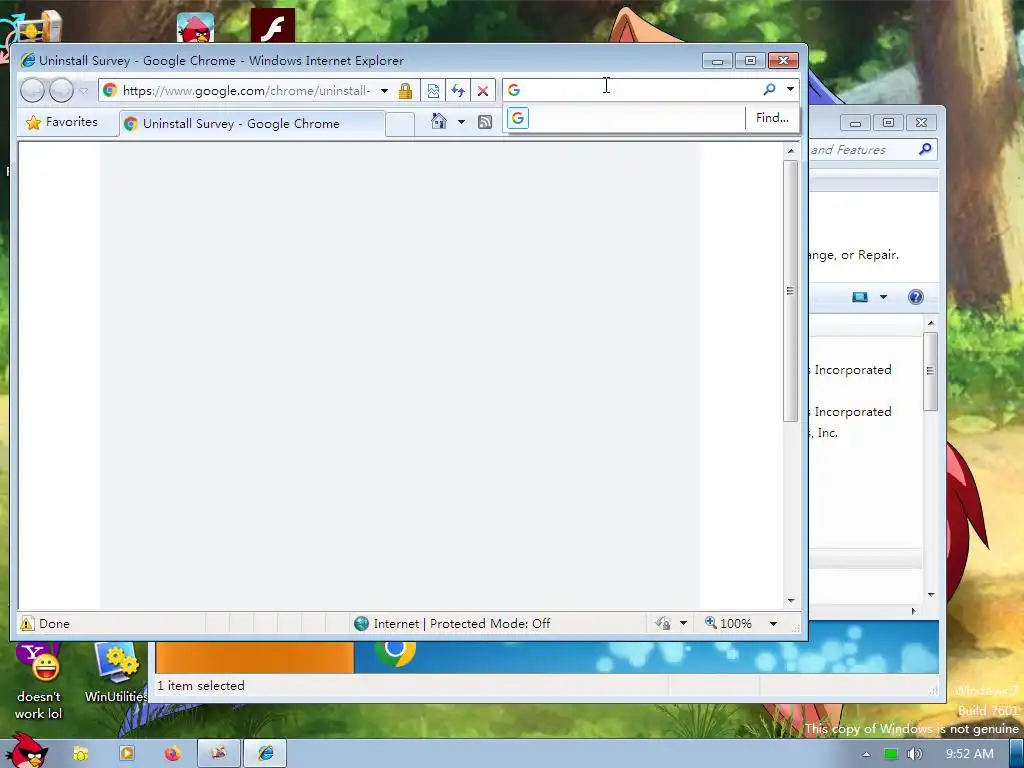Open the search provider options dropdown

(790, 89)
